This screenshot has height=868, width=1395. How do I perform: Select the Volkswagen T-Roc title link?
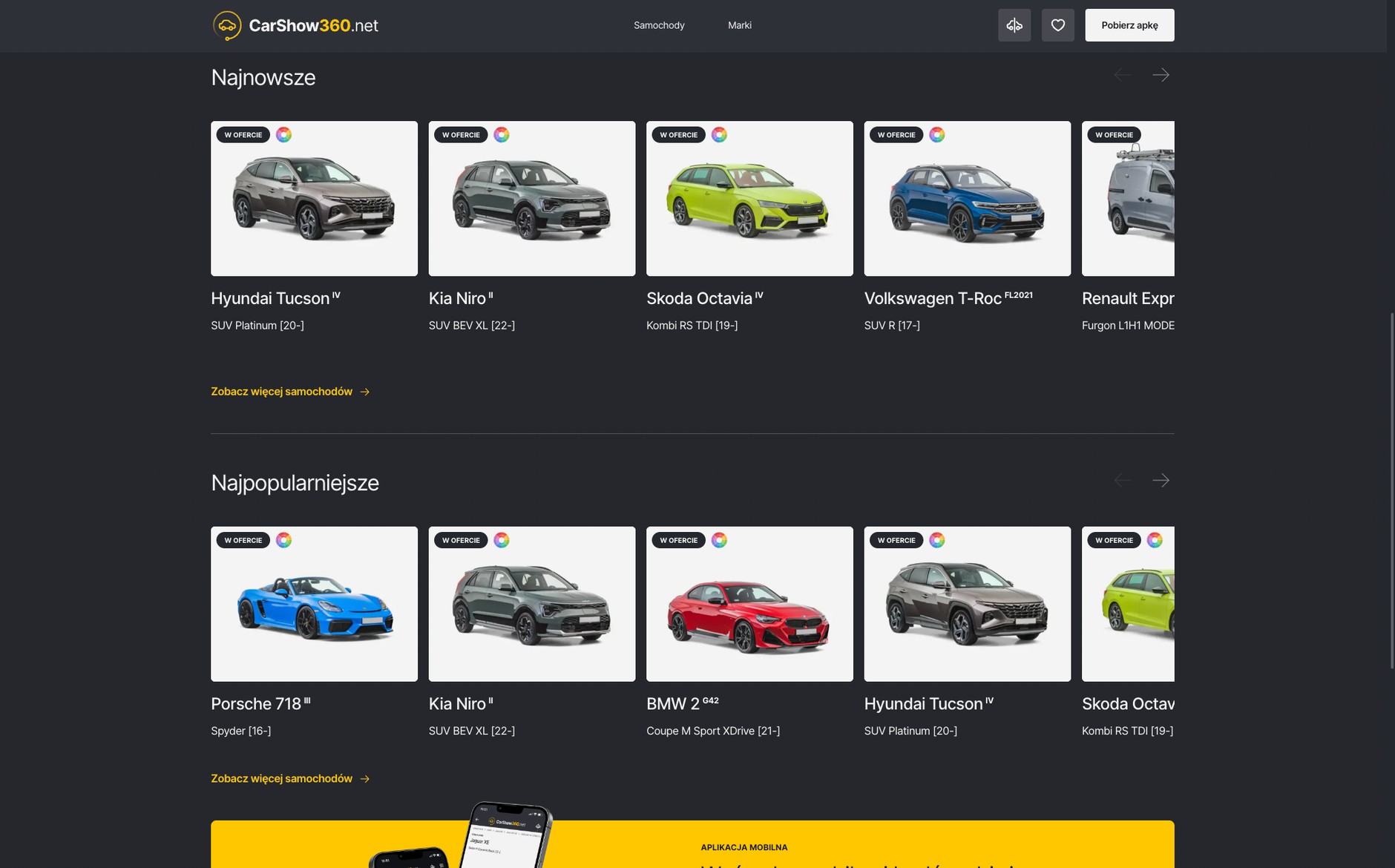933,299
